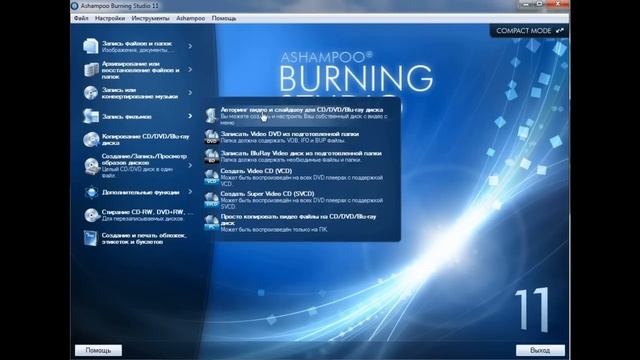Expand the Запись файлов и папок arrow
Viewport: 640px width, 360px height.
click(190, 46)
